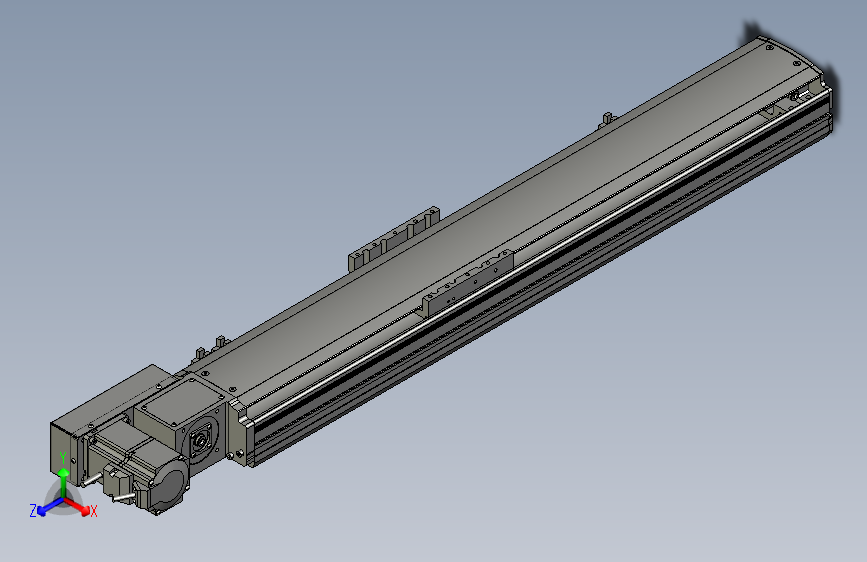Click the green Y axis arrow on triad
867x562 pixels.
click(x=64, y=483)
